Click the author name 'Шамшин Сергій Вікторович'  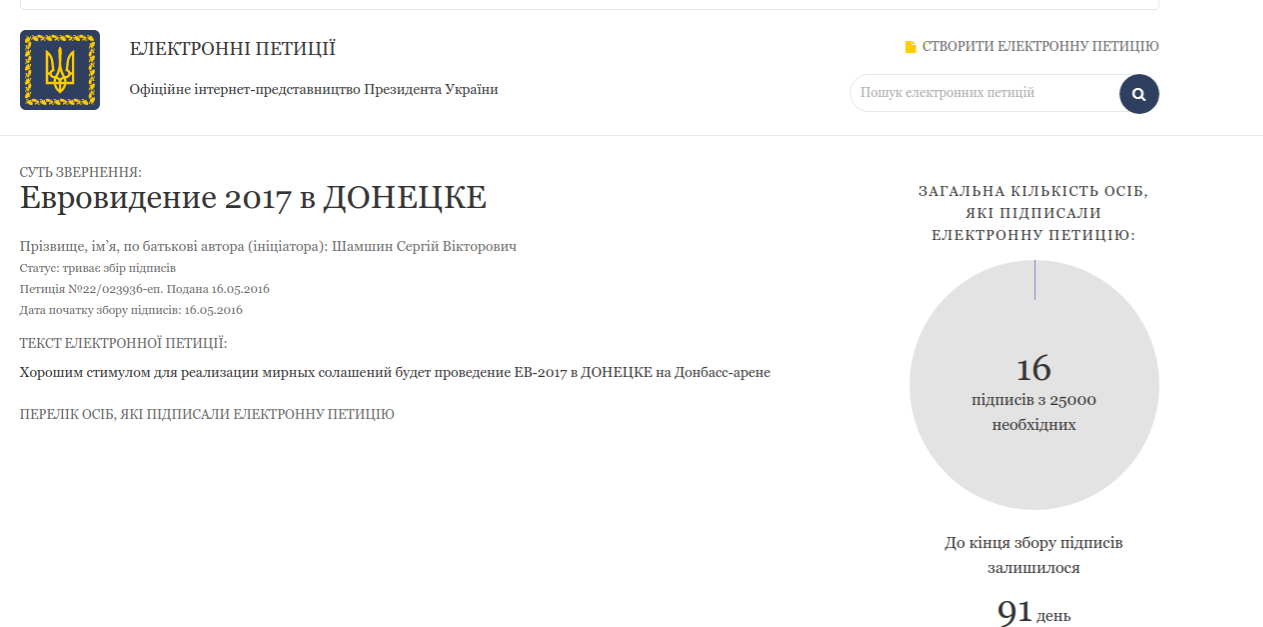click(423, 246)
